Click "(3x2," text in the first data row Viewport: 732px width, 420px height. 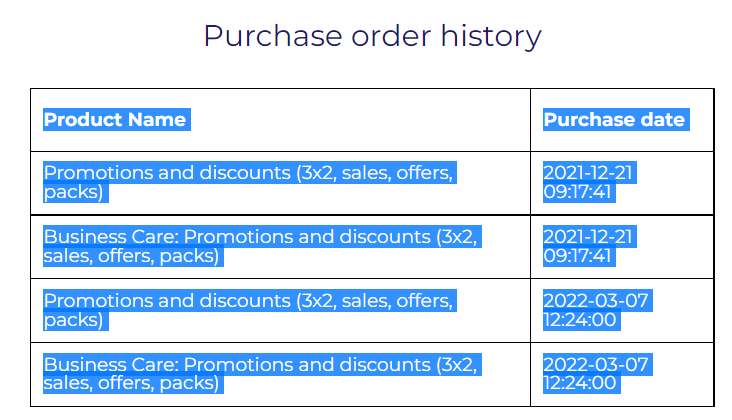point(316,173)
